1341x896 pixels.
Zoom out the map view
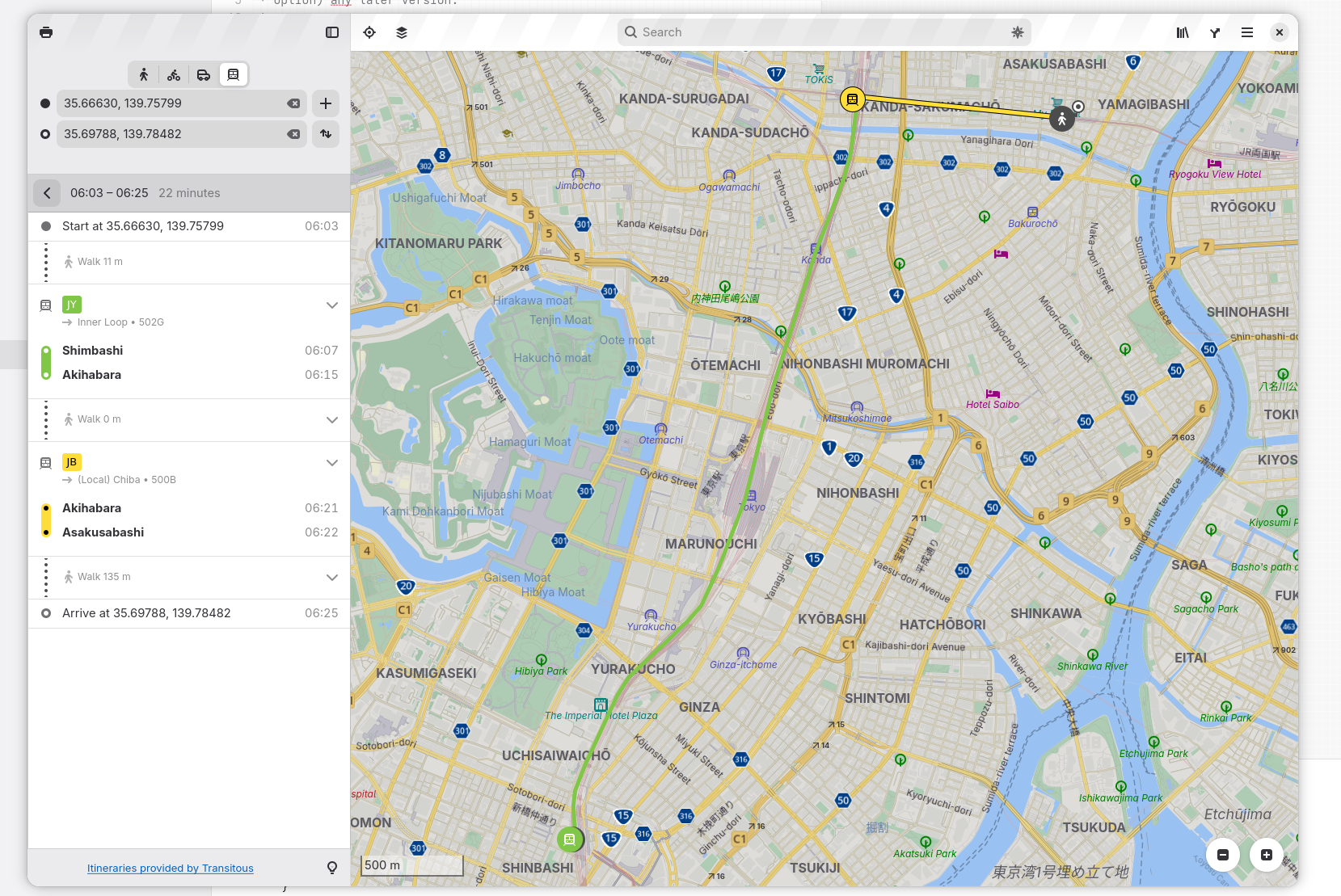[x=1223, y=855]
